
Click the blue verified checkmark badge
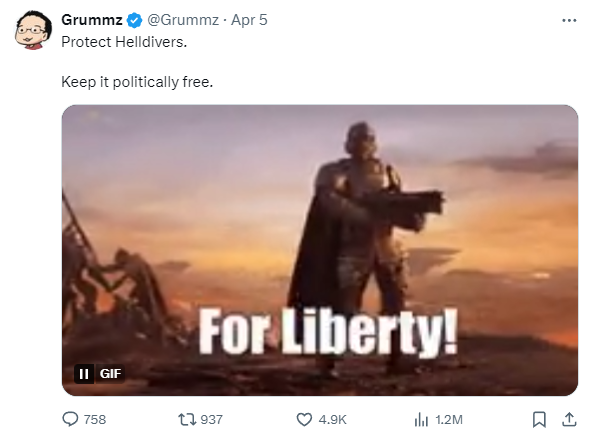(134, 20)
